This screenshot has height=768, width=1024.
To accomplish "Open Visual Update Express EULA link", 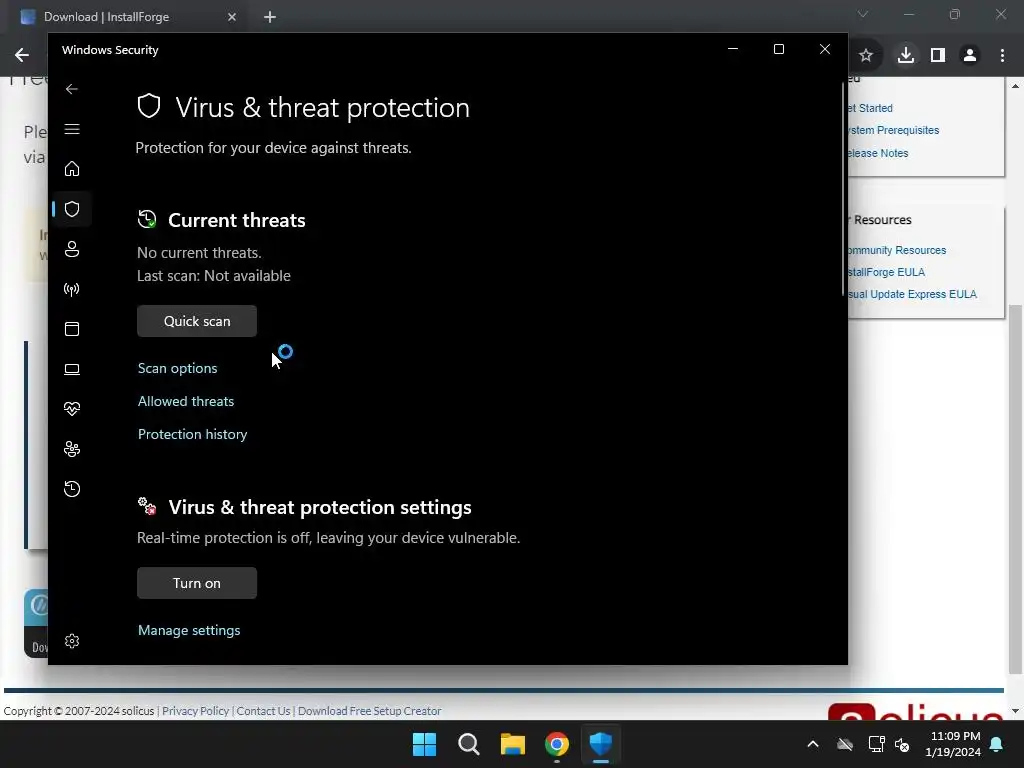I will coord(913,294).
